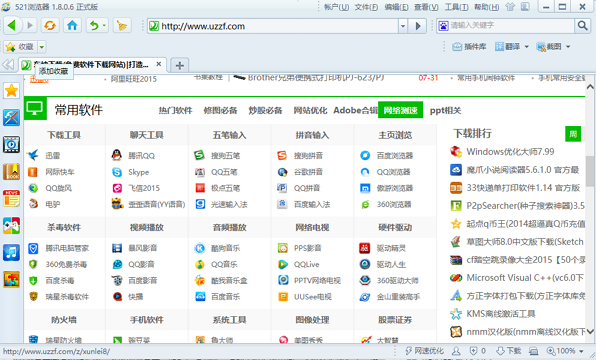This screenshot has width=596, height=360.
Task: Click the page's vertical scrollbar thumb
Action: (x=590, y=171)
